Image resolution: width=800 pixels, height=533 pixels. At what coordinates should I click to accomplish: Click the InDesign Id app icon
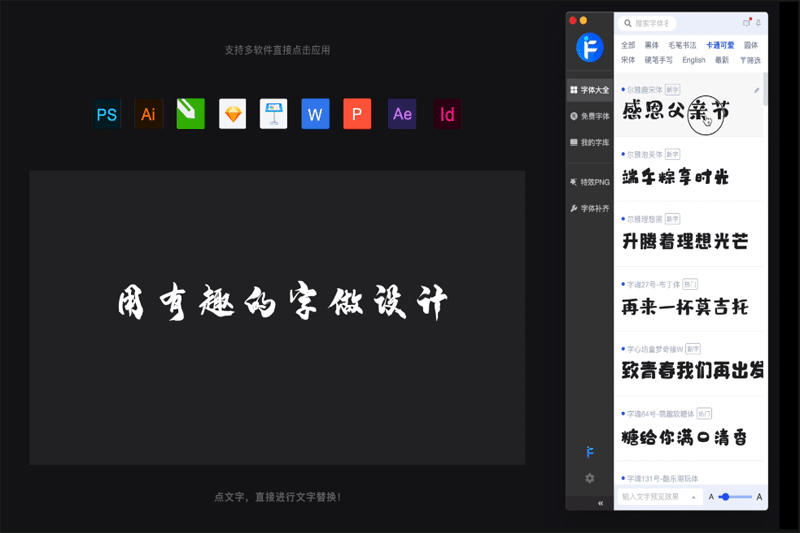[x=447, y=114]
